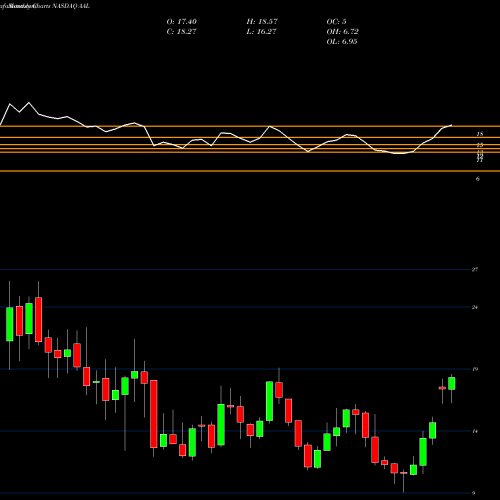The width and height of the screenshot is (500, 500).
Task: Click the last green candlestick on the right
Action: pos(452,383)
